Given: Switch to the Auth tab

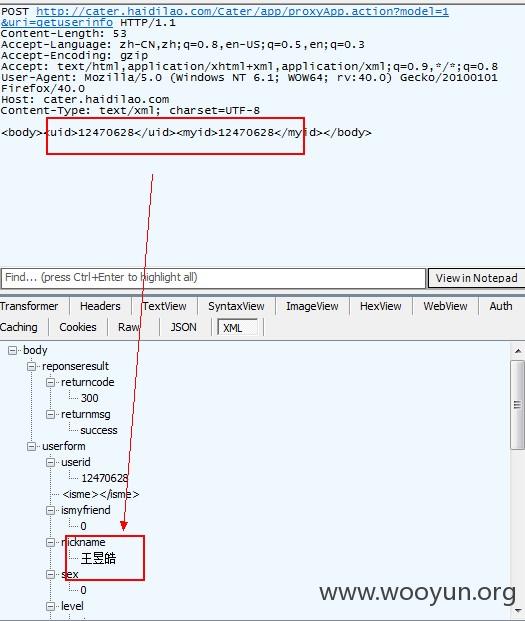Looking at the screenshot, I should (x=501, y=306).
